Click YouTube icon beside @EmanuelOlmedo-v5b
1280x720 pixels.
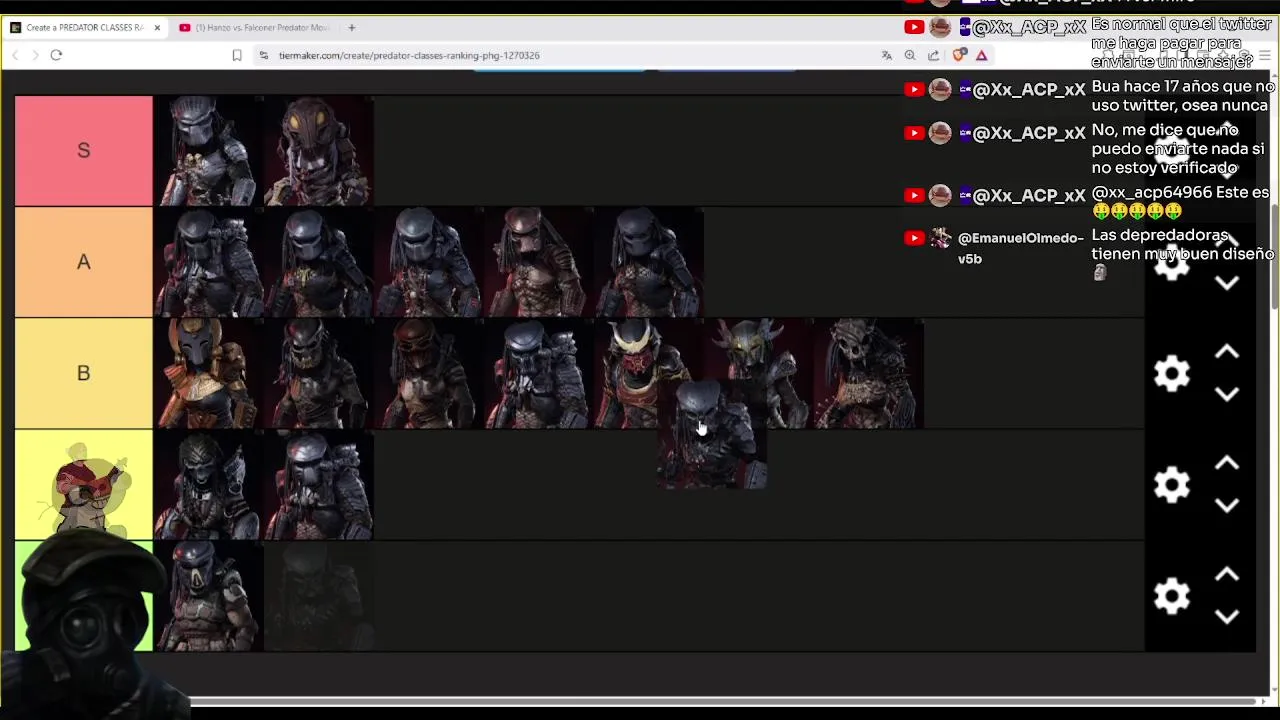pos(914,238)
